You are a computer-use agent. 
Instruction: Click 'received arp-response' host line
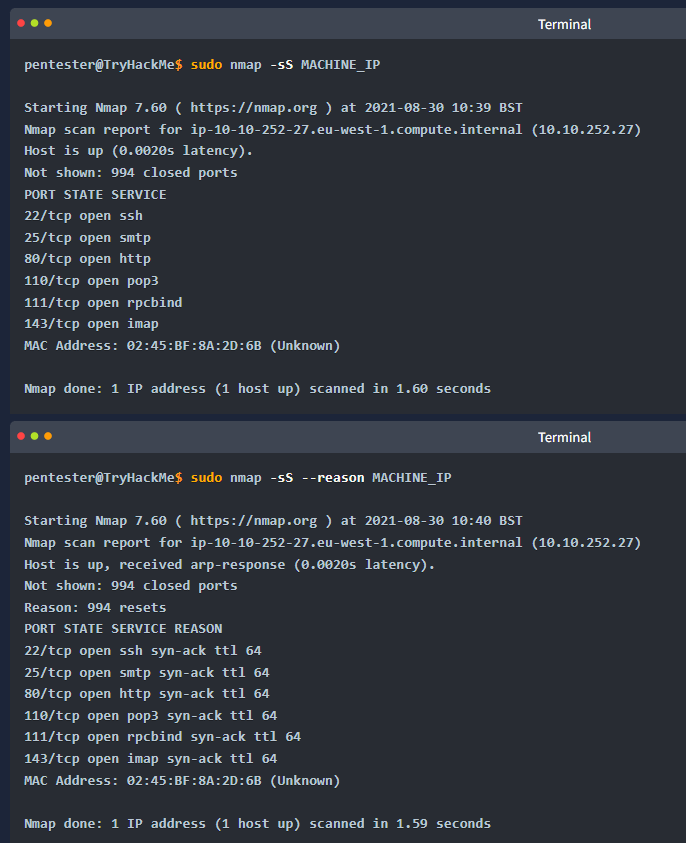(x=230, y=565)
